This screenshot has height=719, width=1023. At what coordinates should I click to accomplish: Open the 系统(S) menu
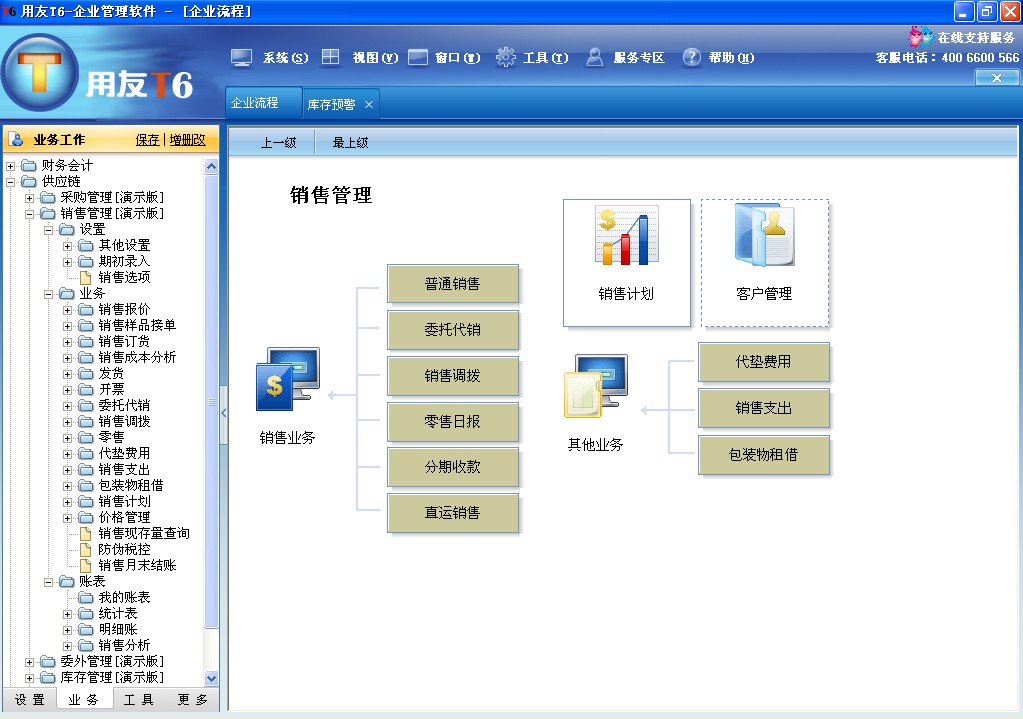(x=285, y=58)
